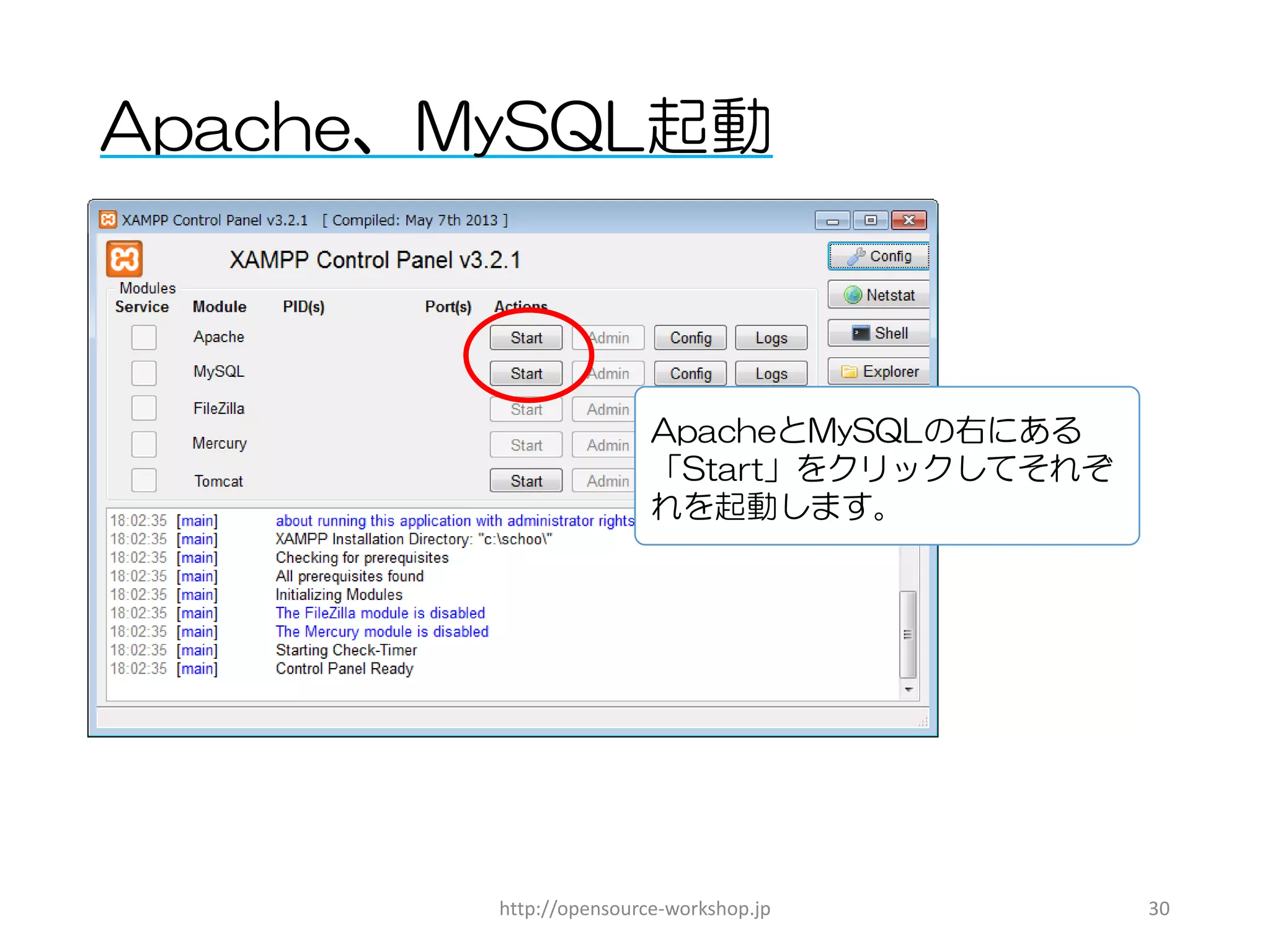Open Netstat with globe icon
This screenshot has height=952, width=1270.
(879, 294)
